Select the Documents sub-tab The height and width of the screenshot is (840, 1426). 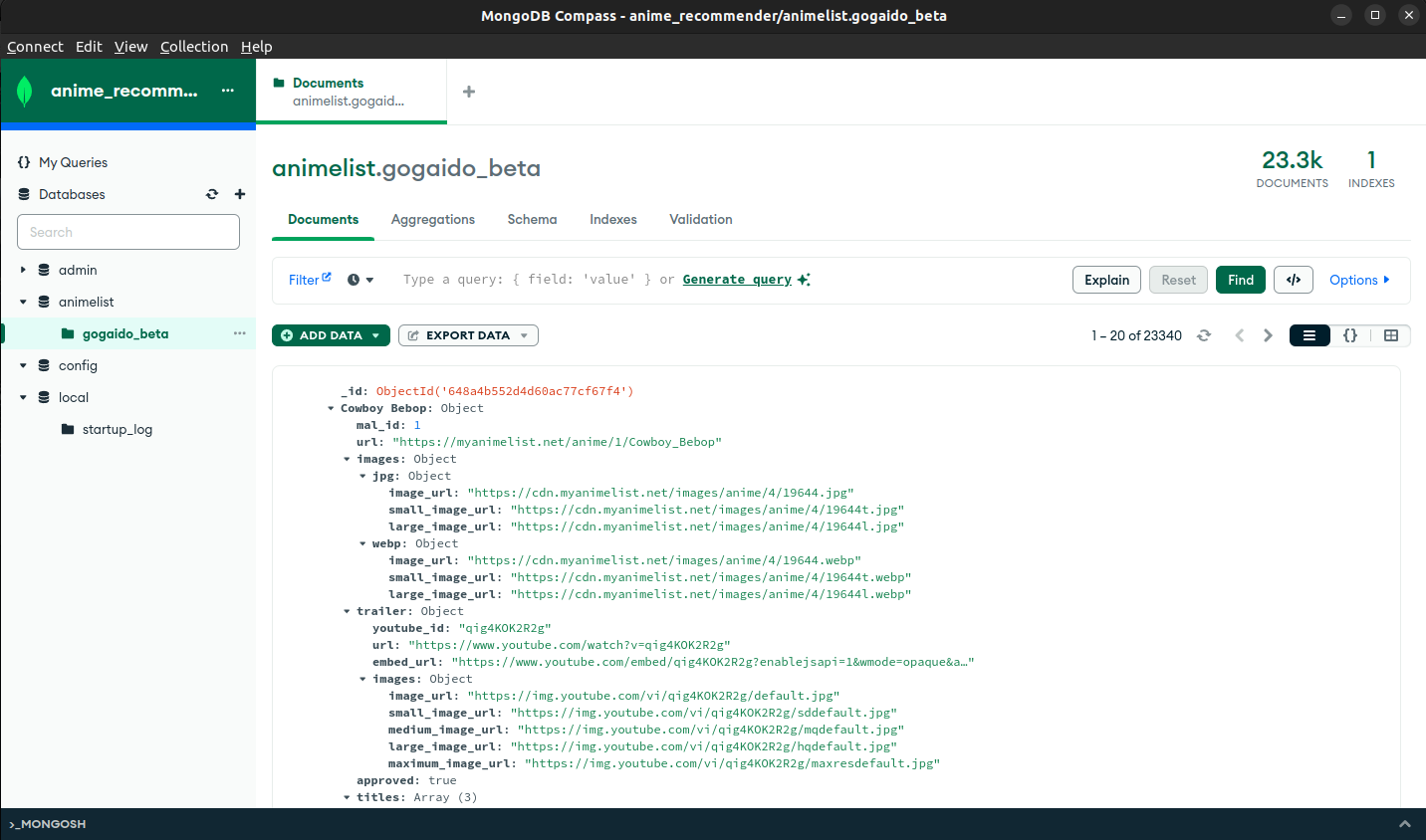pyautogui.click(x=323, y=219)
